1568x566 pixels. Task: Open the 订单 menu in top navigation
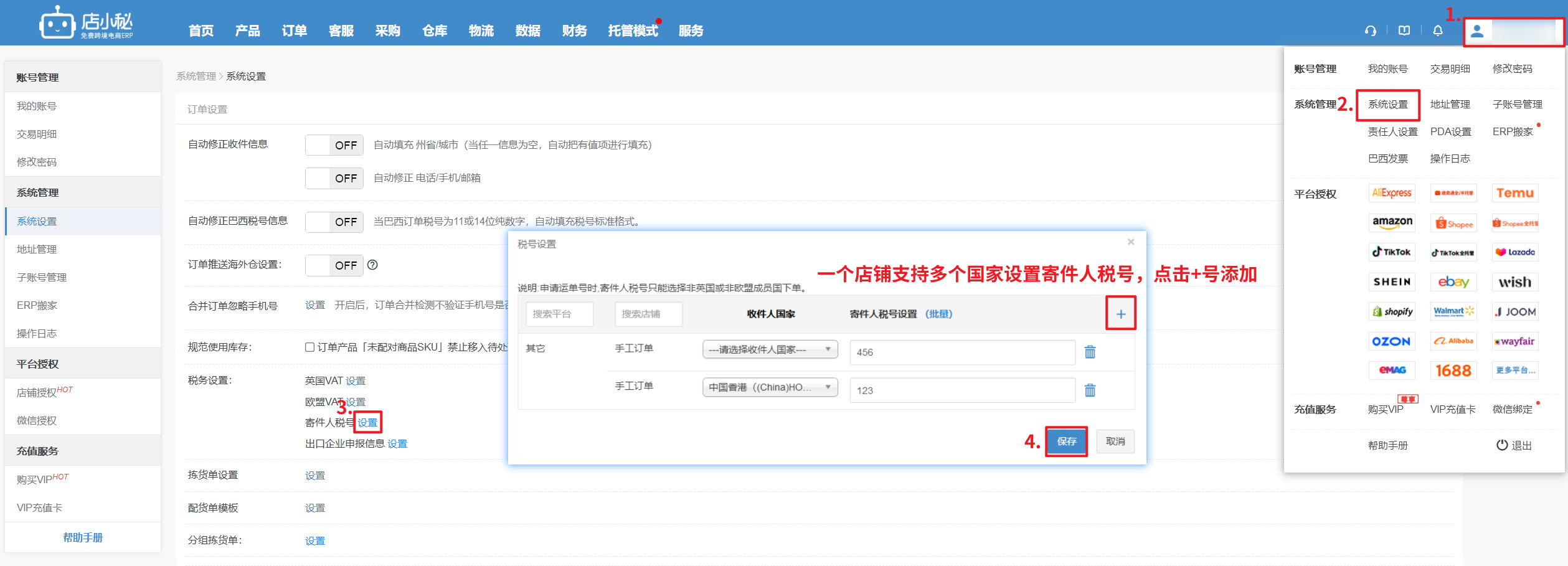294,31
